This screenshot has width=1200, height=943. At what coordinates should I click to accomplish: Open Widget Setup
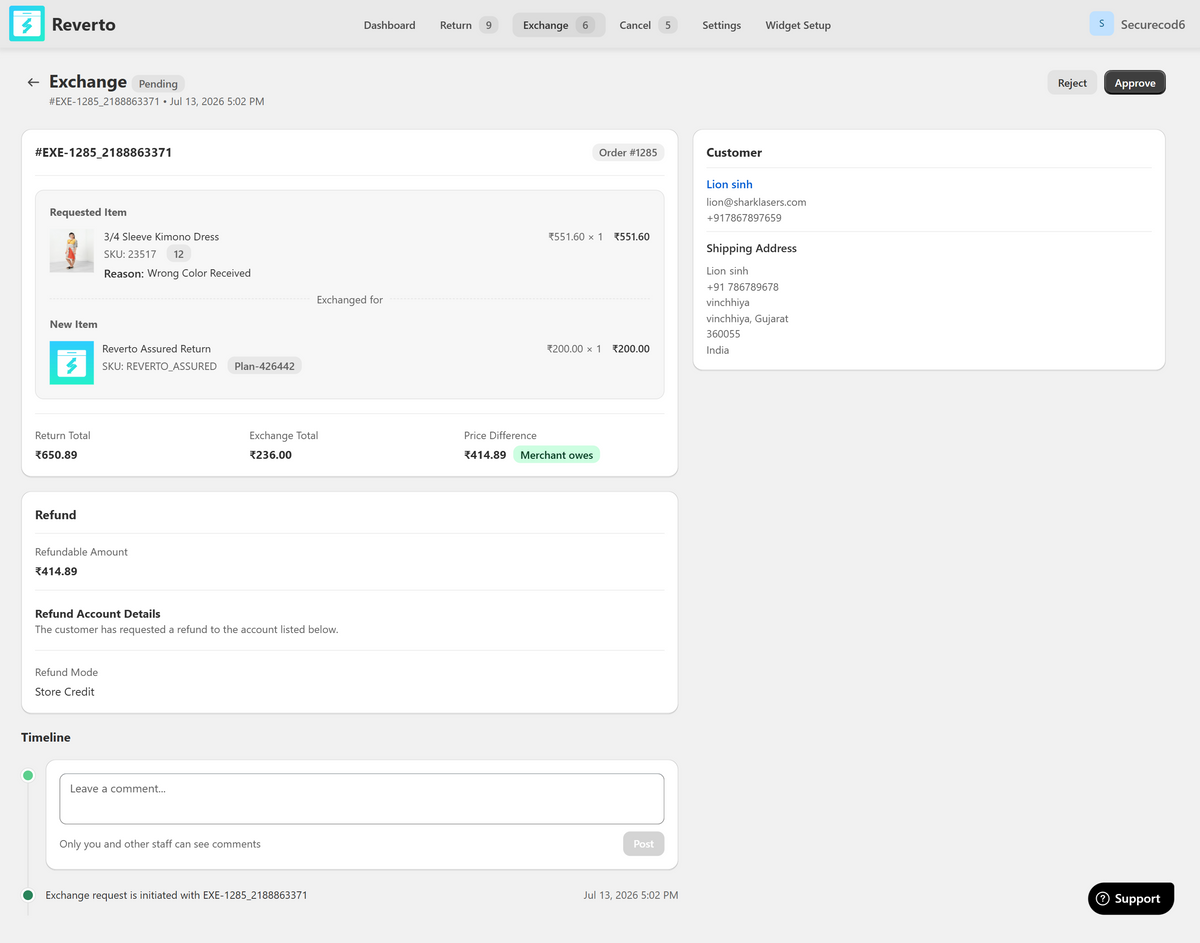[x=798, y=25]
